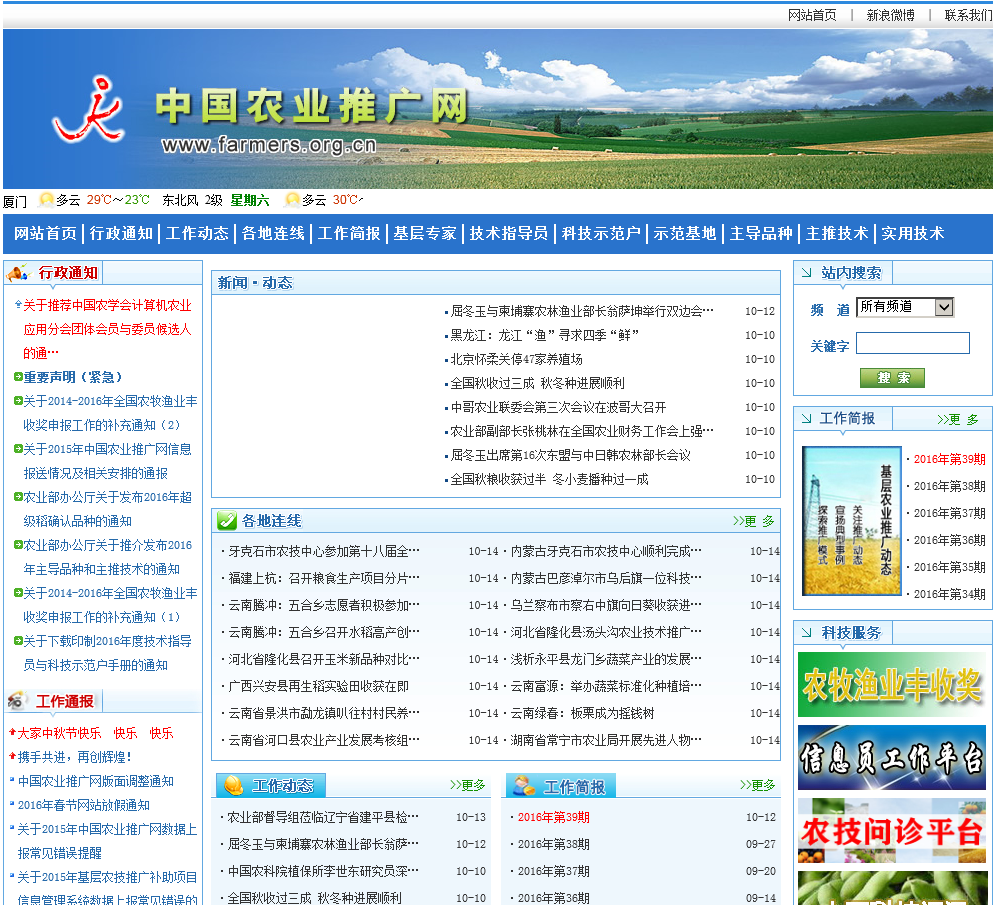The width and height of the screenshot is (996, 905).
Task: Open news 全国秋粮收获过半 冬小麦播种过一成
Action: 549,479
